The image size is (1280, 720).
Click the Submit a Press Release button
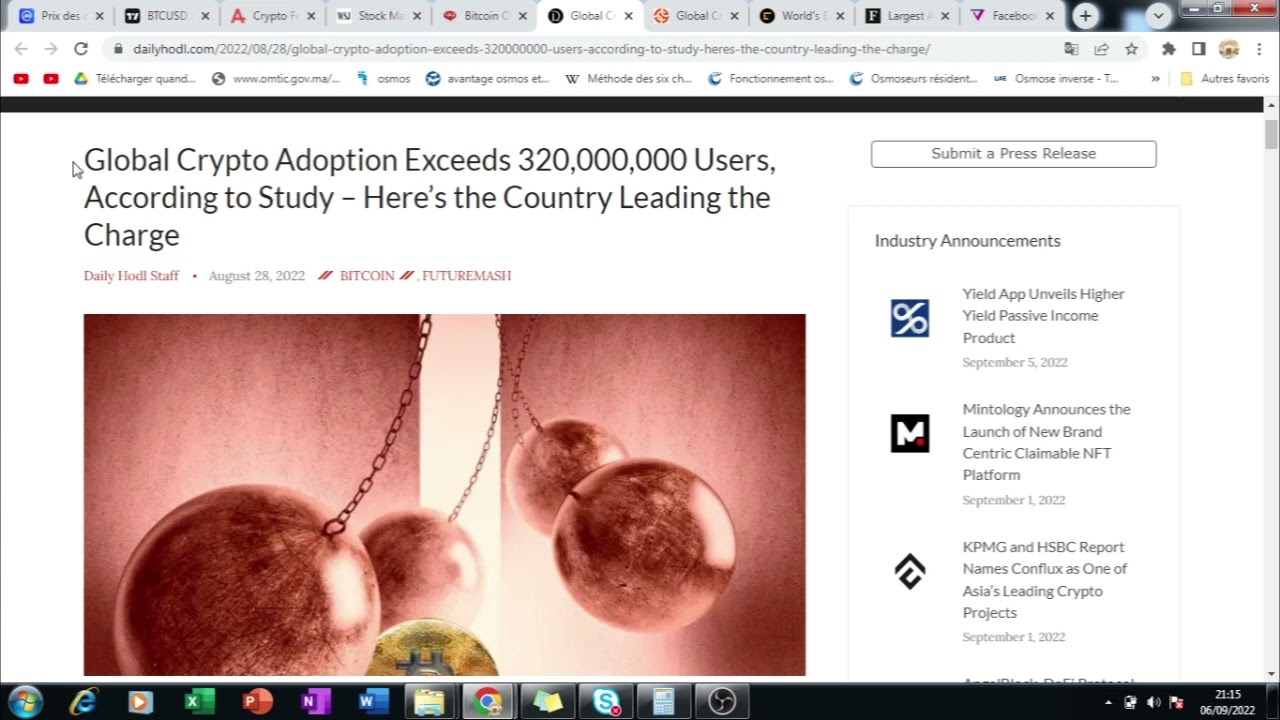coord(1013,153)
